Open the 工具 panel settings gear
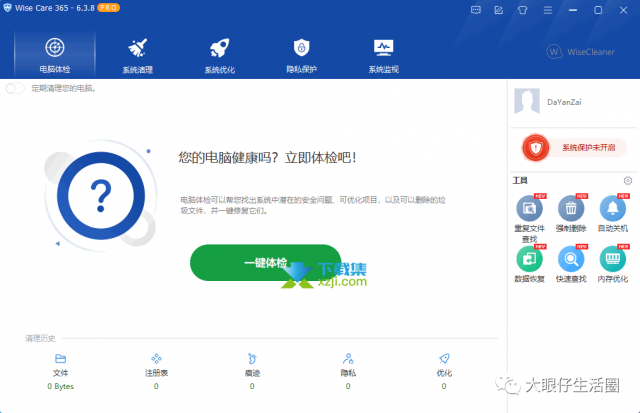This screenshot has width=640, height=413. pos(628,180)
